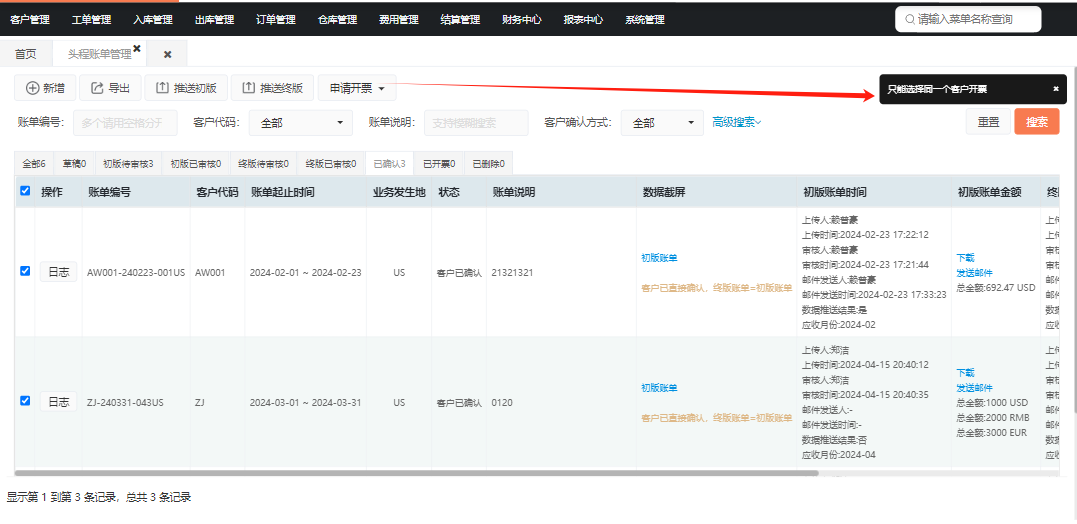This screenshot has width=1077, height=524.
Task: Open the 仓库管理 menu
Action: (x=337, y=20)
